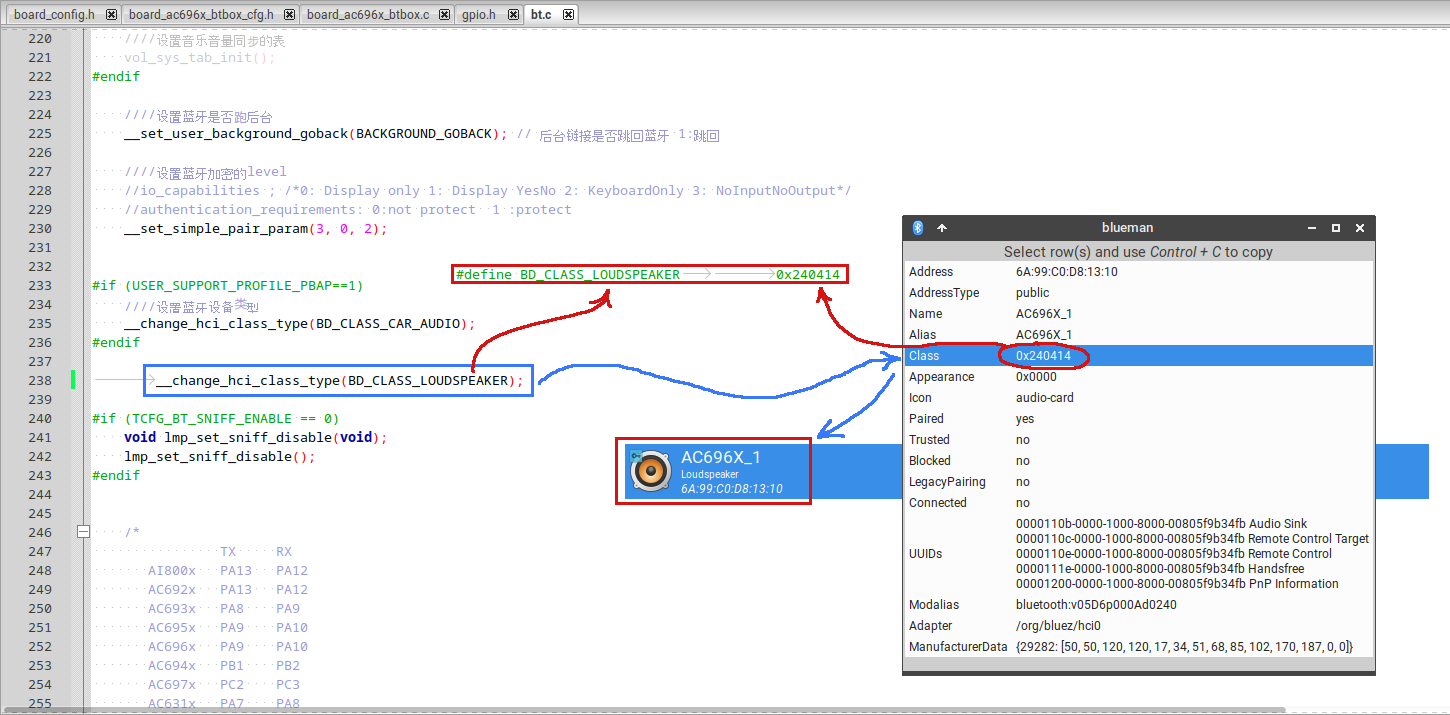Close the bt.c editor tab
Screen dimensions: 1450x715
[568, 15]
